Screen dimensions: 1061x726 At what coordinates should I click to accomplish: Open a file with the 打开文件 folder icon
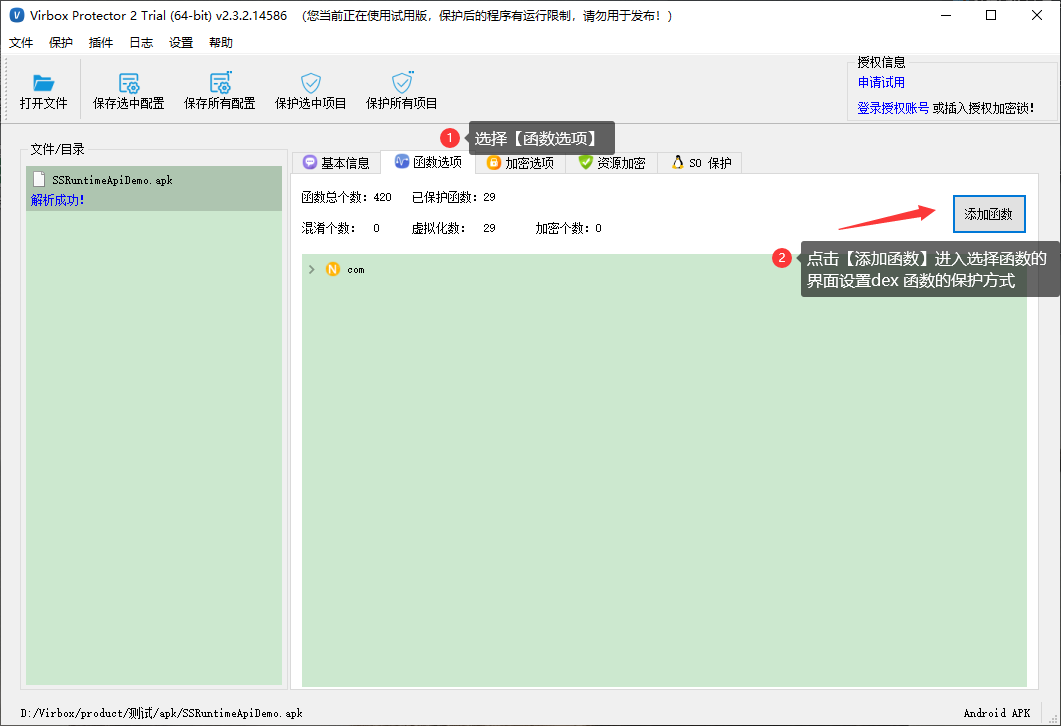point(43,83)
